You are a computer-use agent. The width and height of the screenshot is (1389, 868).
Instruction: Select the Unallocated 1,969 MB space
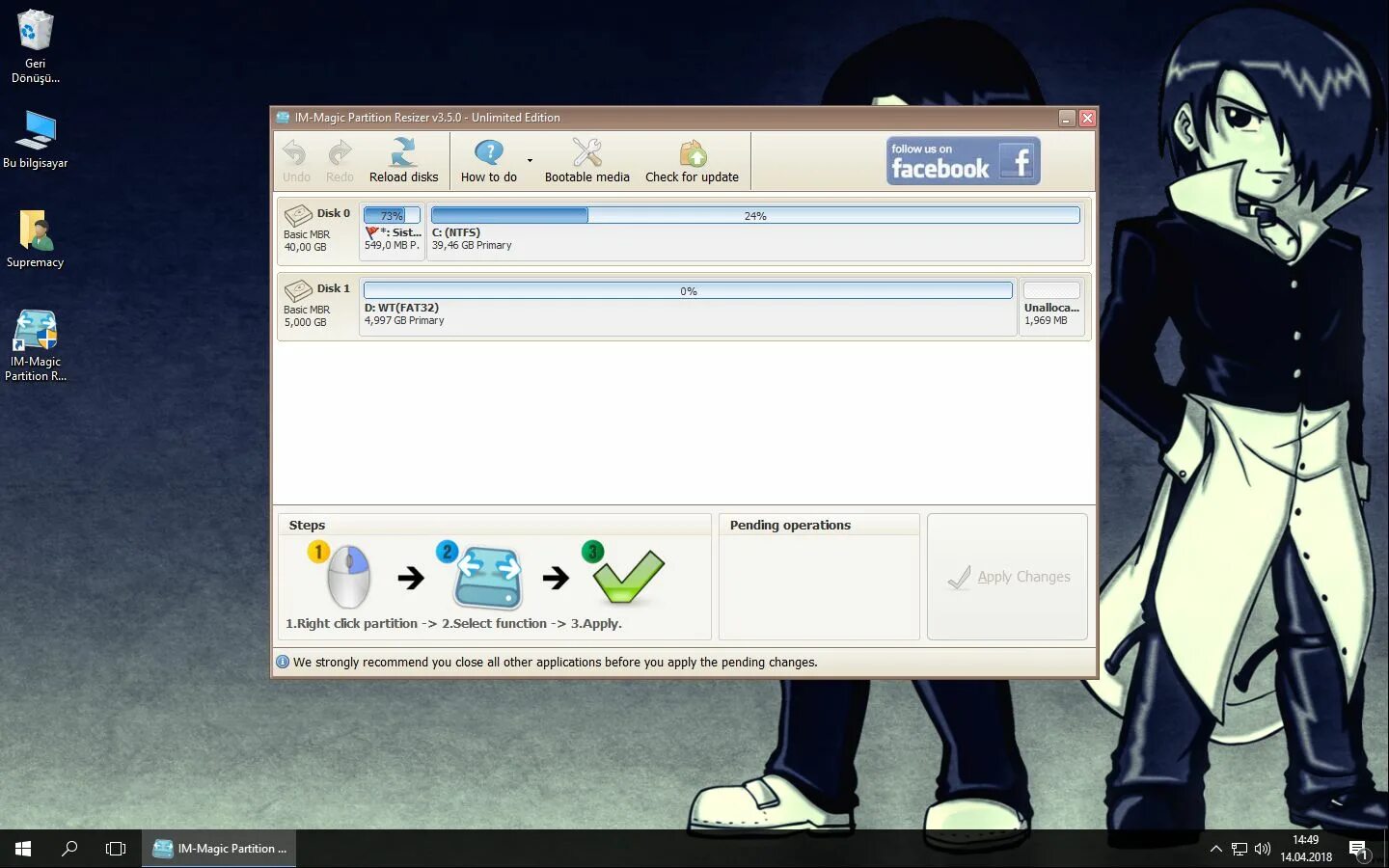(x=1051, y=307)
